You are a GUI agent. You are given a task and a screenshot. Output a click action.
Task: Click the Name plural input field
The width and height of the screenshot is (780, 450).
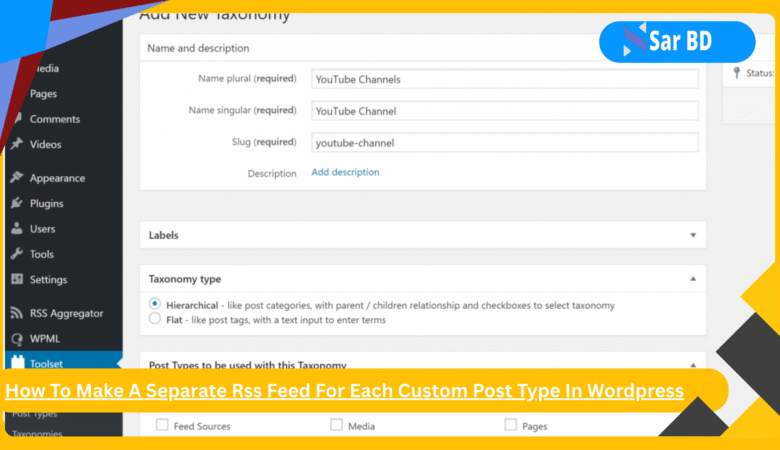[505, 79]
